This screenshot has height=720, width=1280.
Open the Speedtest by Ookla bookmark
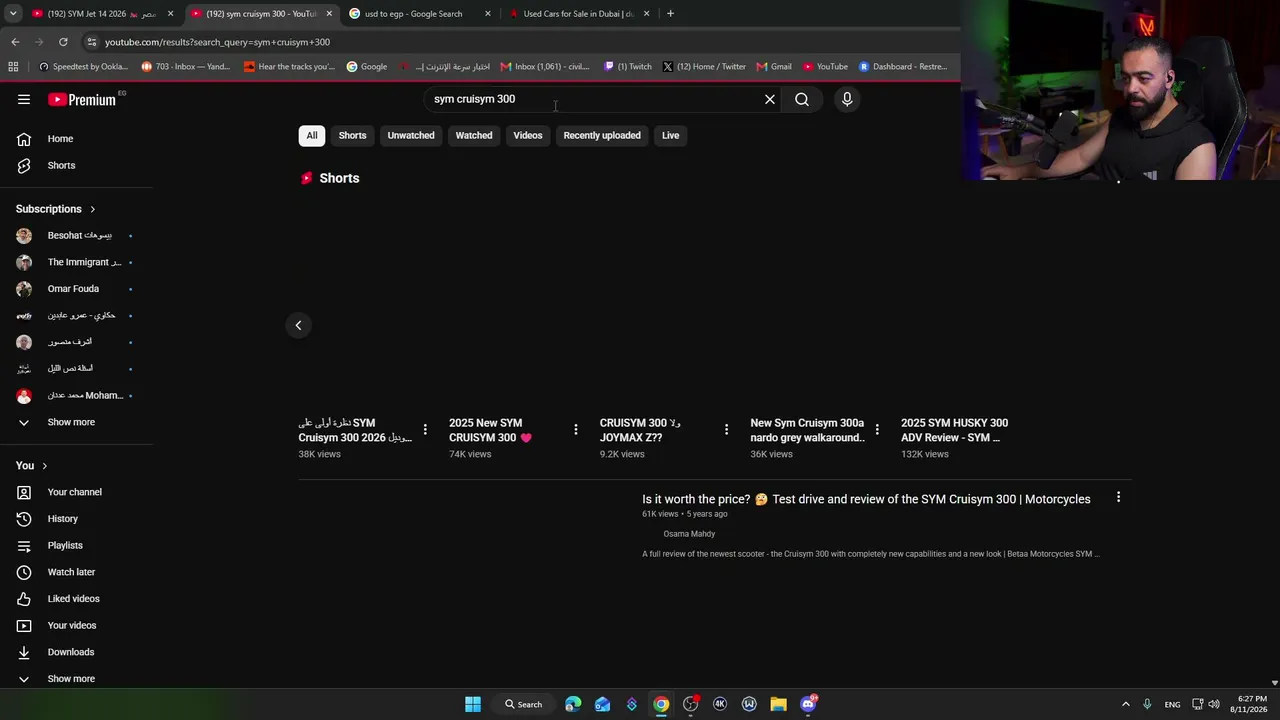pyautogui.click(x=83, y=67)
